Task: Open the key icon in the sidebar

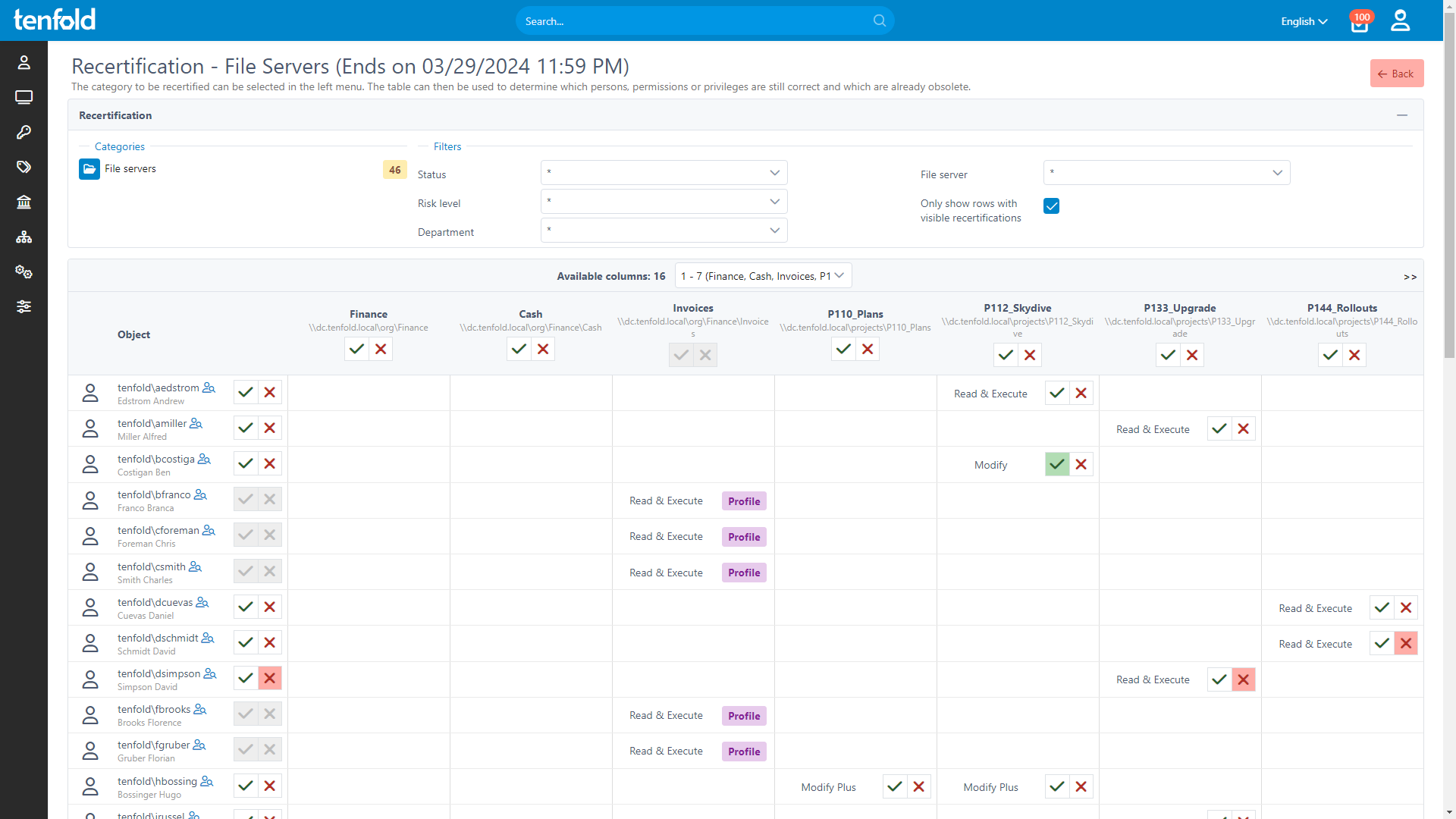Action: [x=24, y=132]
